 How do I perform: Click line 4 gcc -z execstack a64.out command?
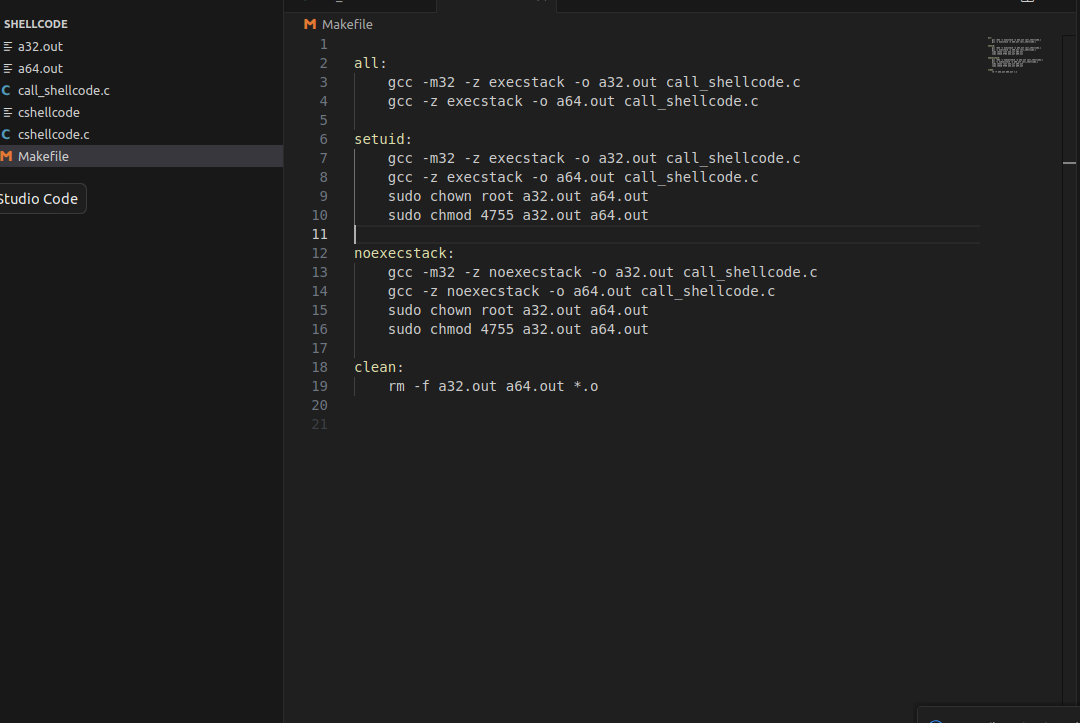click(573, 101)
